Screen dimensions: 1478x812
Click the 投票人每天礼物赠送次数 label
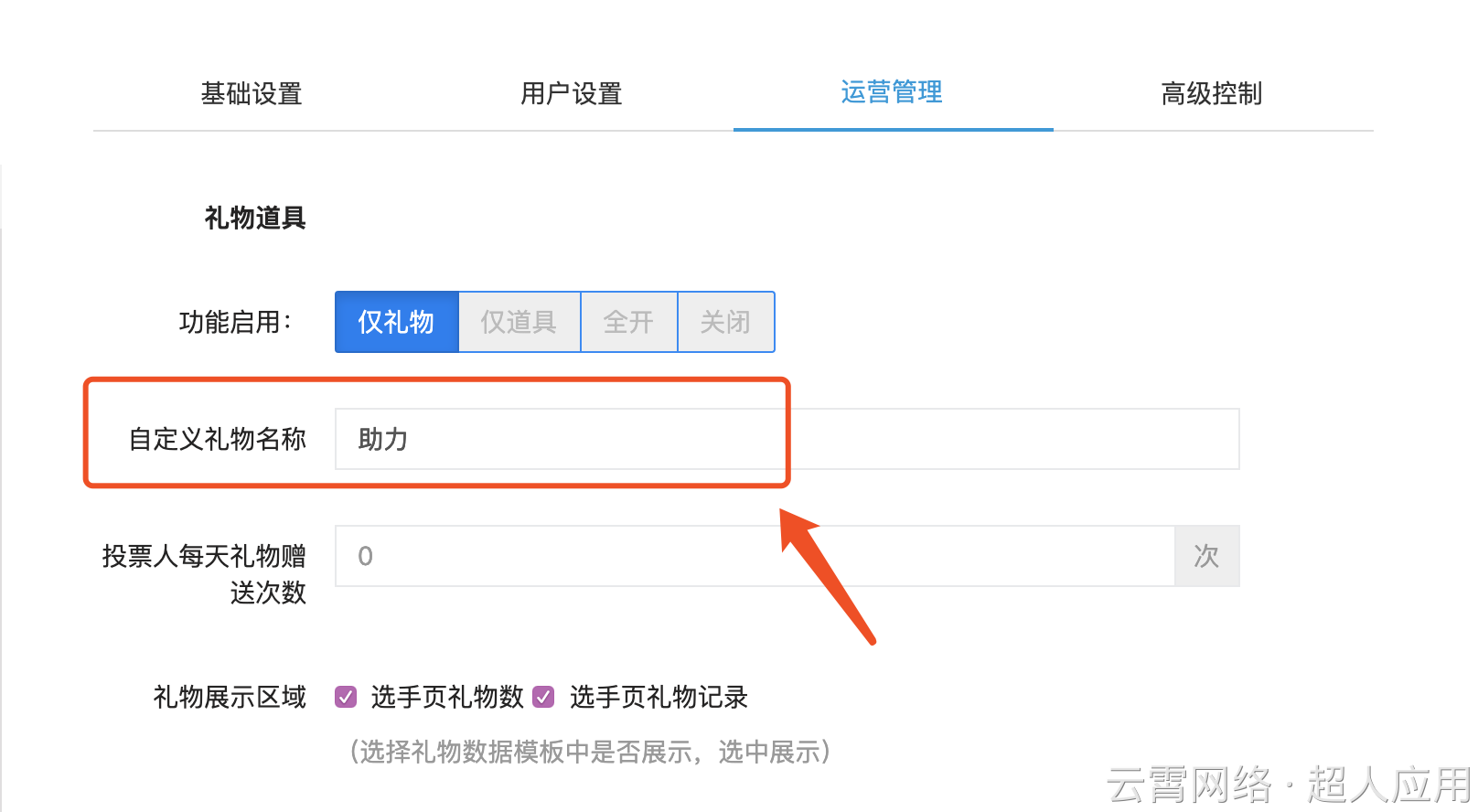tap(205, 574)
